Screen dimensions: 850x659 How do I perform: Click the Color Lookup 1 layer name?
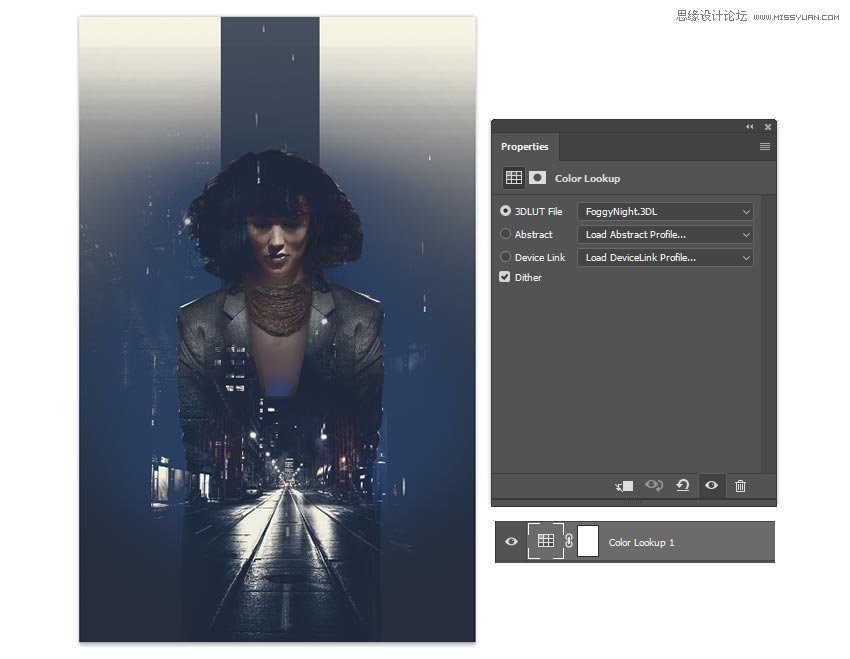[x=641, y=542]
